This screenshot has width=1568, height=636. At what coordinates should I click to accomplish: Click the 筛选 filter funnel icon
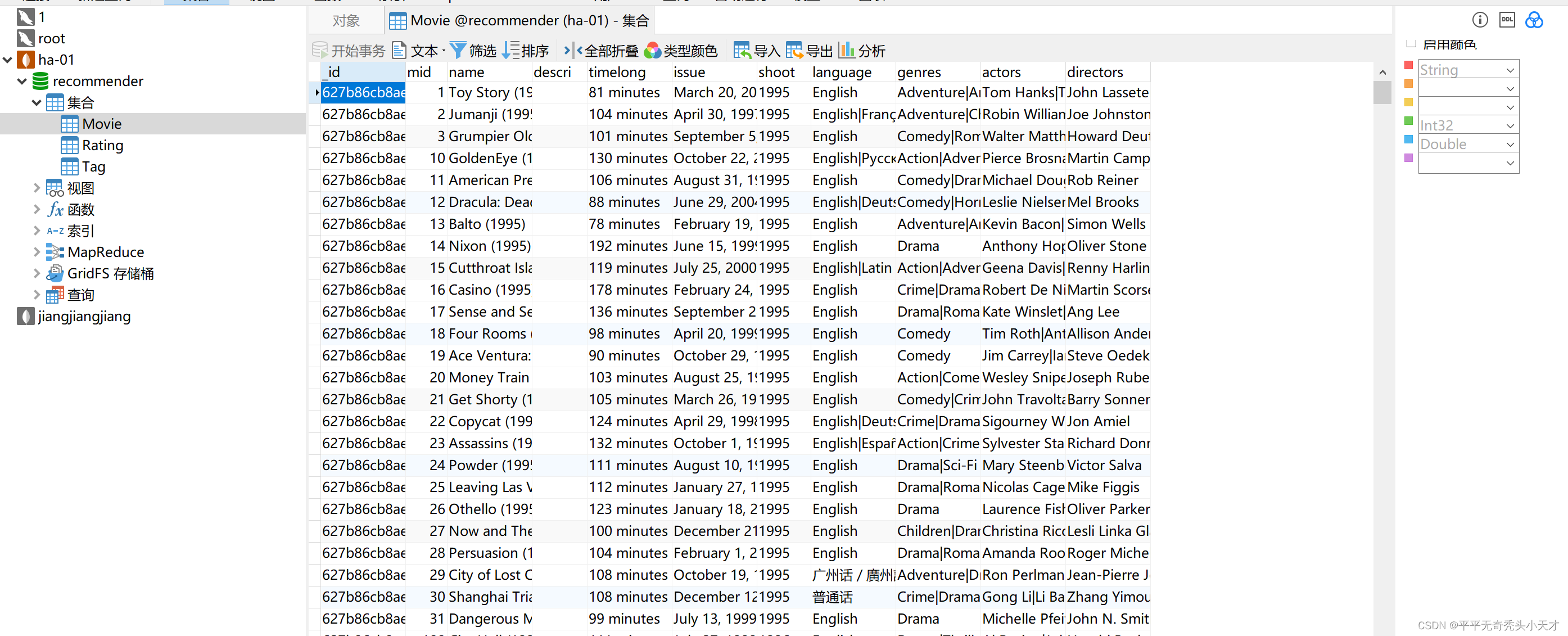coord(458,51)
